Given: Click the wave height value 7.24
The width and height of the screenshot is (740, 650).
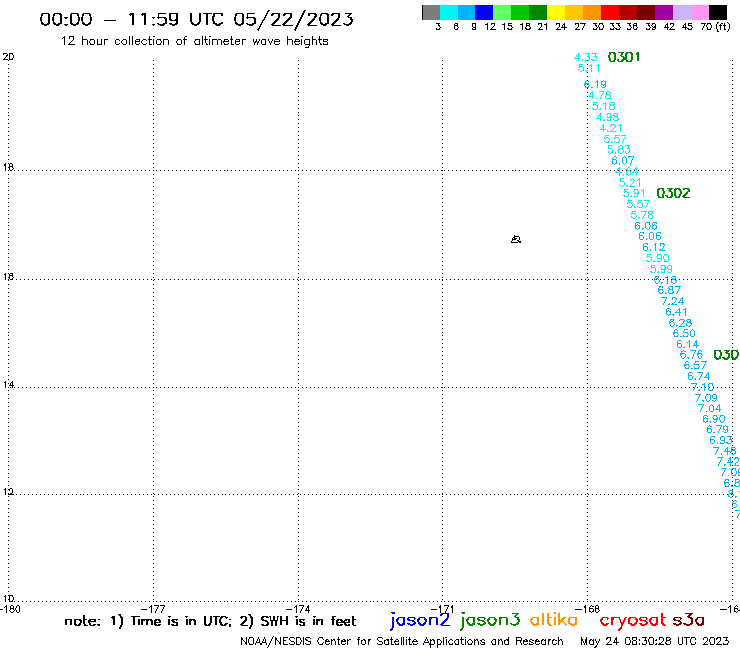Looking at the screenshot, I should click(x=673, y=301).
